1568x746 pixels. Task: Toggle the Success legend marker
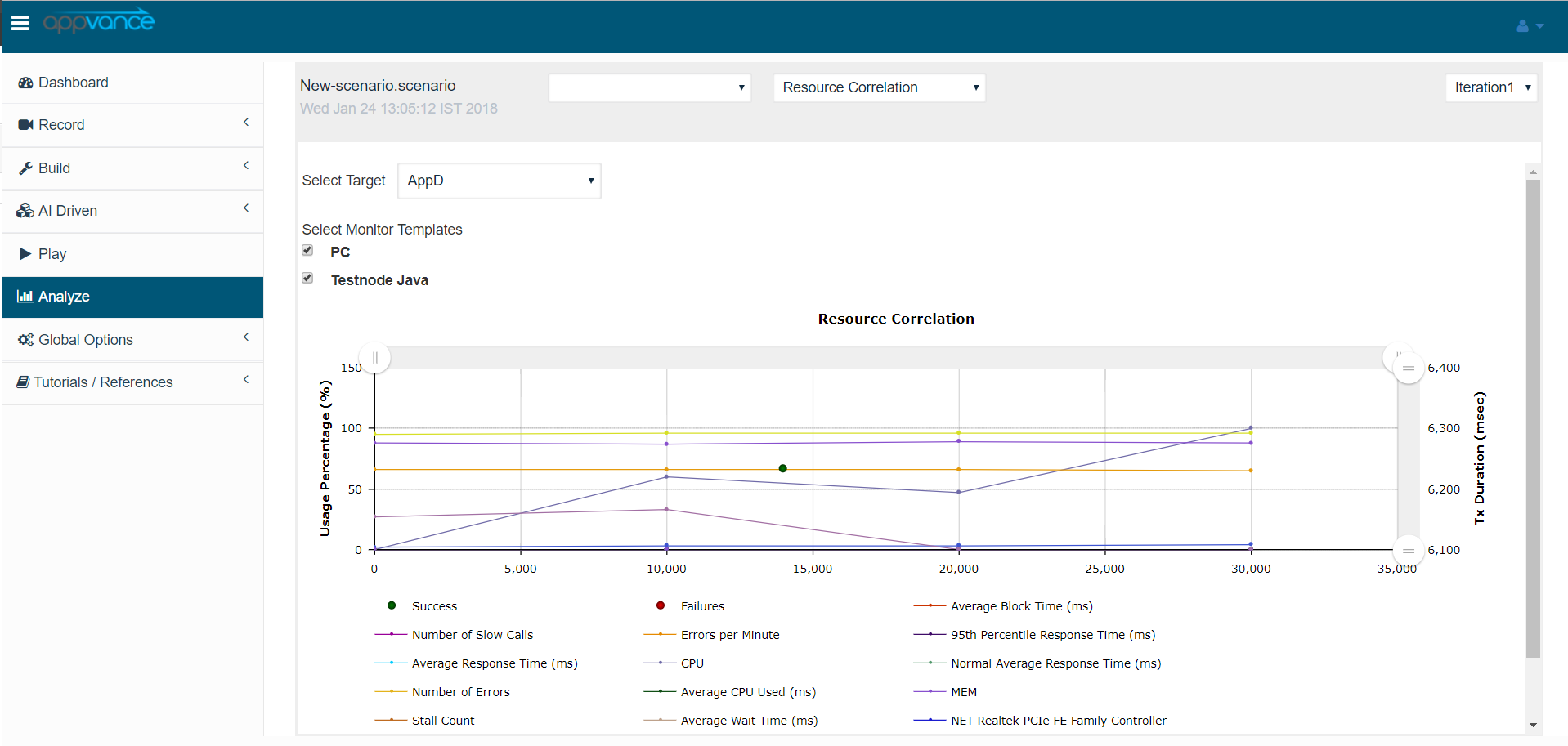(x=392, y=605)
